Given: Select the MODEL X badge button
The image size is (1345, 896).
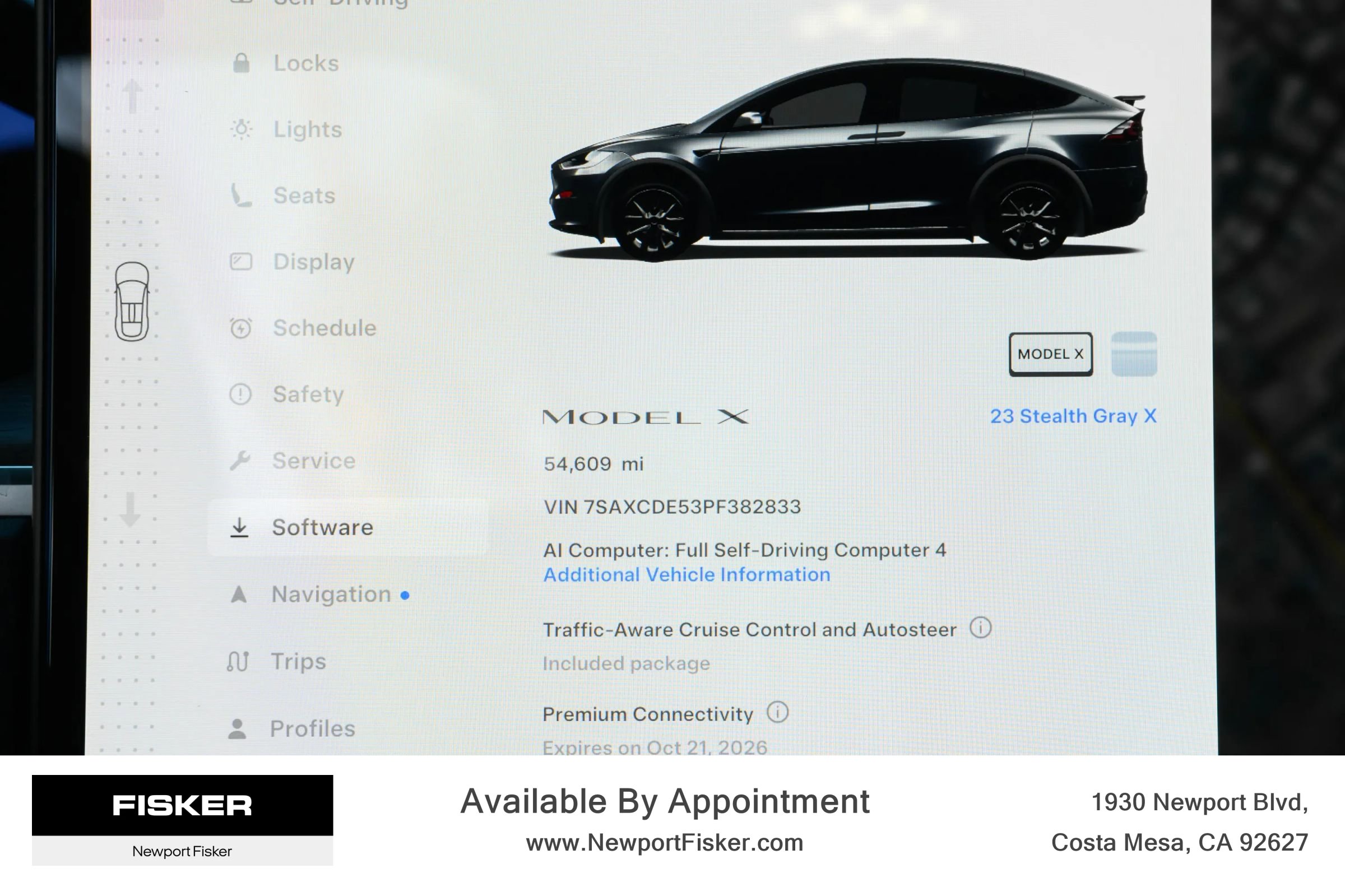Looking at the screenshot, I should click(1050, 354).
